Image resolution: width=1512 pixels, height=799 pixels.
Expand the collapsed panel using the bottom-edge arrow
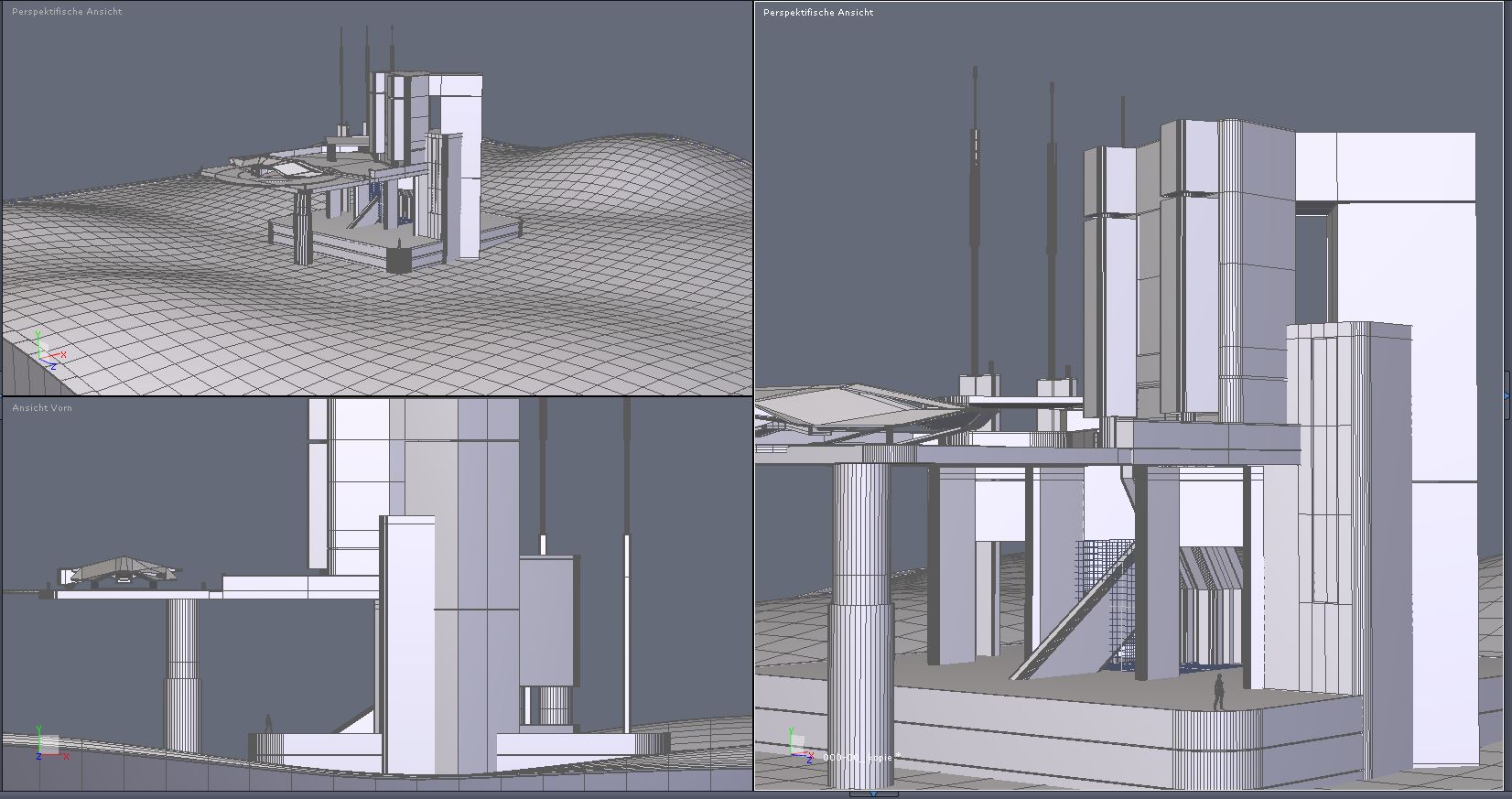[x=873, y=794]
